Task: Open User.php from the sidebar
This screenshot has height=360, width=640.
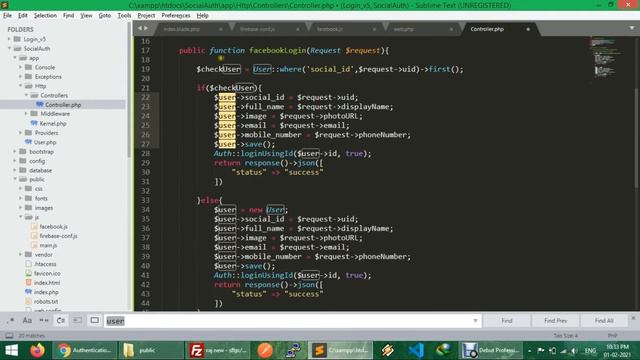Action: tap(45, 142)
